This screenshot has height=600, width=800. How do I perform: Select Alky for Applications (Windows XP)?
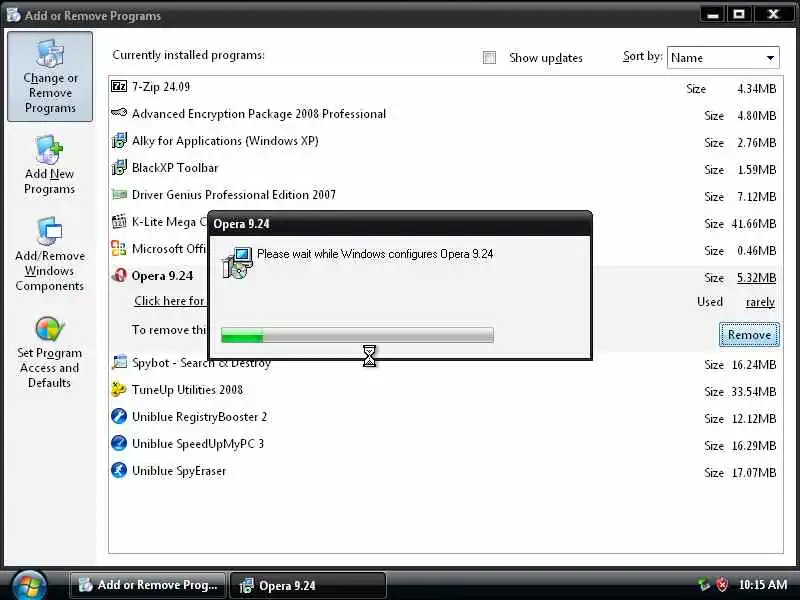coord(225,141)
